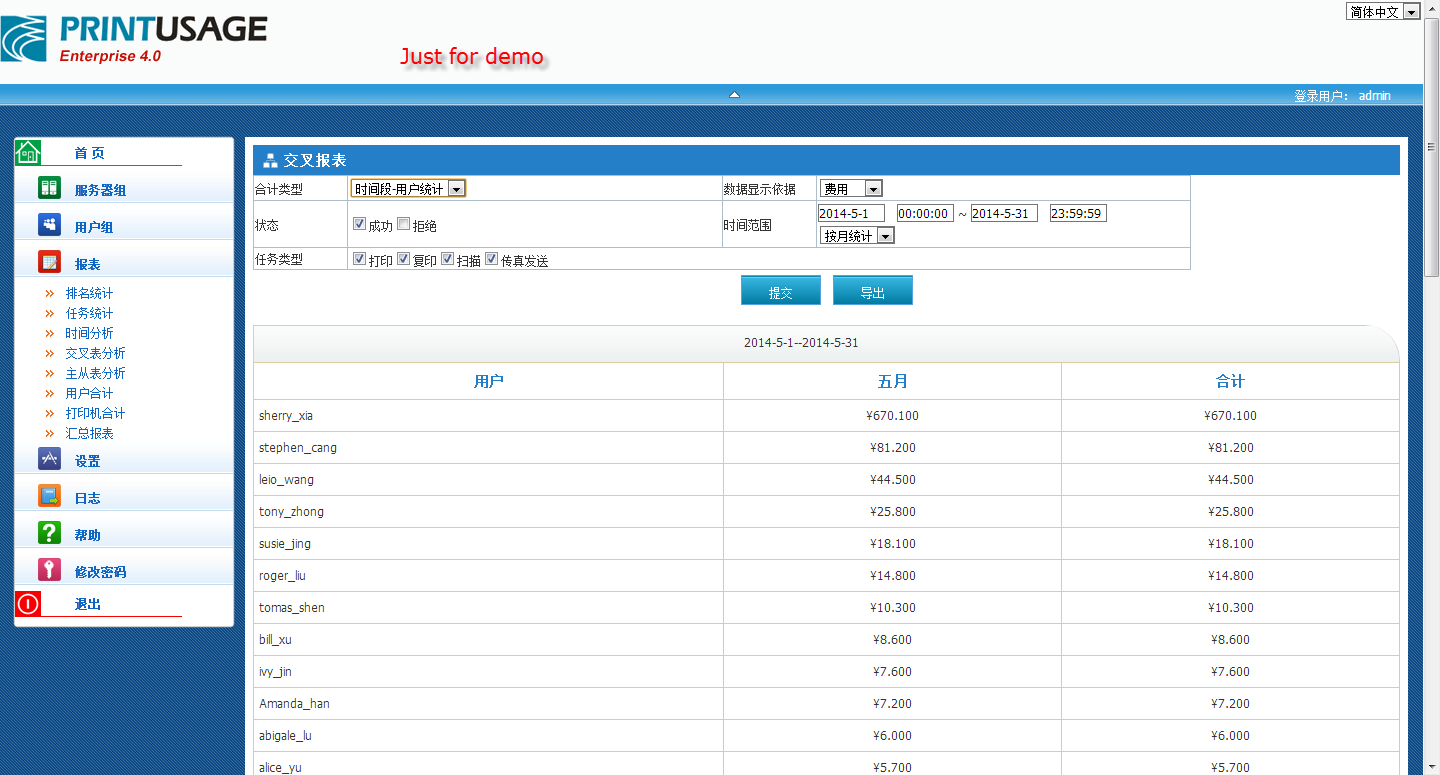This screenshot has width=1440, height=775.
Task: Open the 设置 menu
Action: 88,461
